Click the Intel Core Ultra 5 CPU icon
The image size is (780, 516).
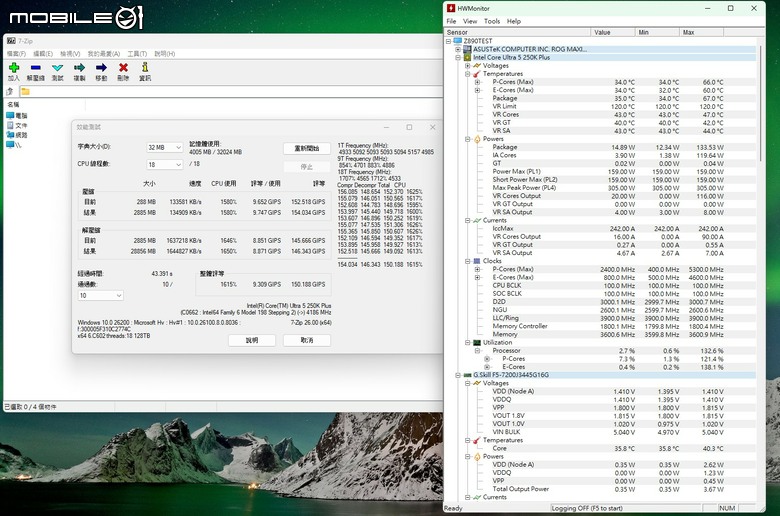pyautogui.click(x=467, y=57)
